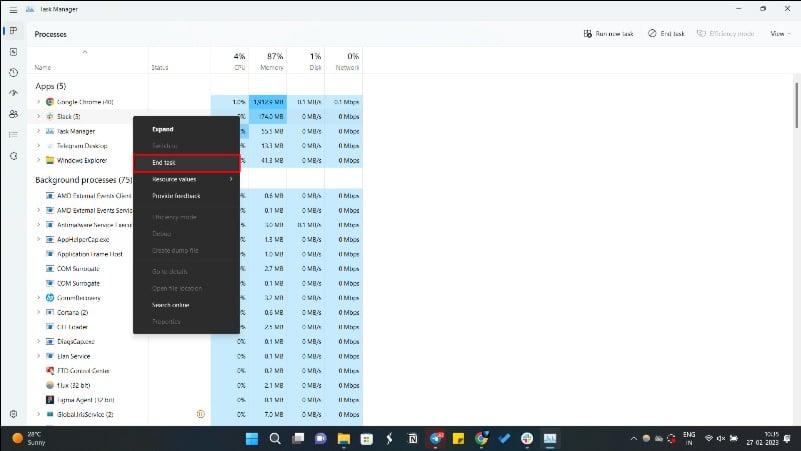Select the DiagsCap.exe process row
Viewport: 801px width, 451px height.
[195, 341]
